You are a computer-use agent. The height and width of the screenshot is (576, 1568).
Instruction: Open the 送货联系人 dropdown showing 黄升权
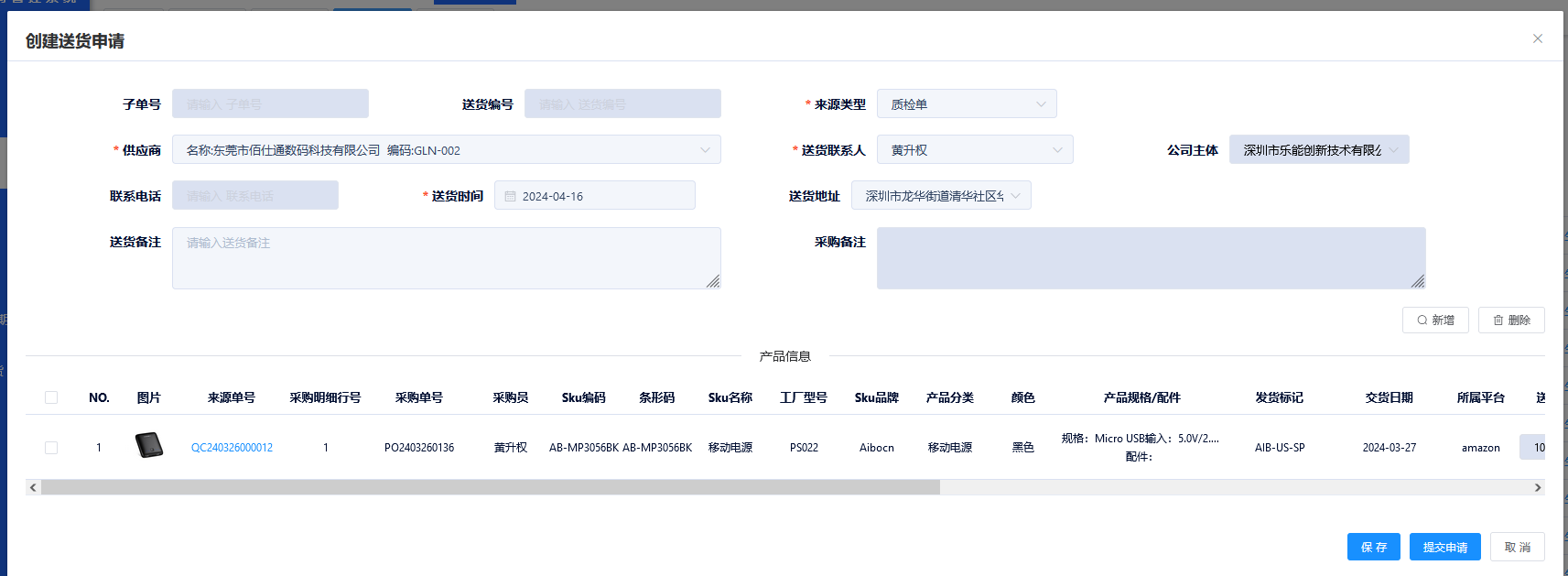pos(975,150)
